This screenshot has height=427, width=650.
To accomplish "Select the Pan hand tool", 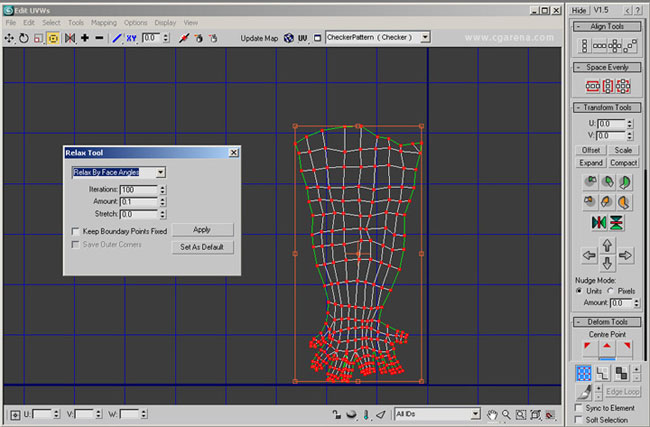I will coord(492,414).
